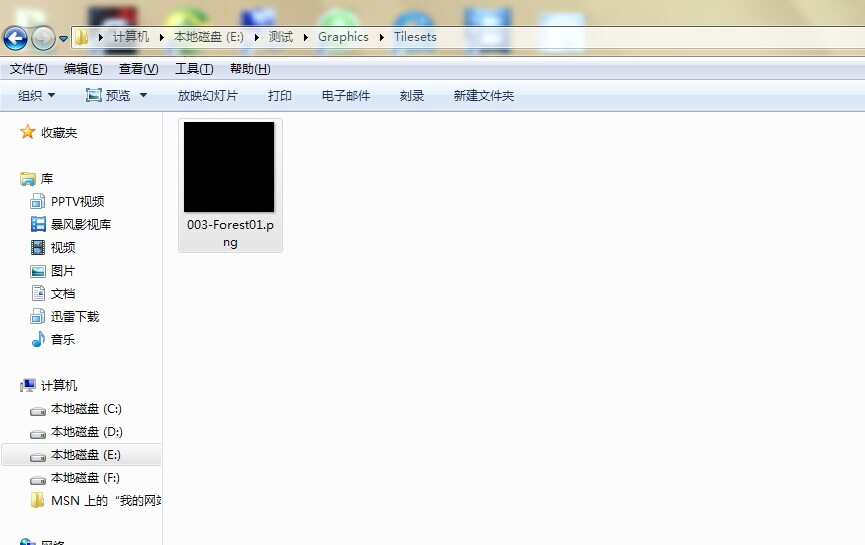The height and width of the screenshot is (545, 865).
Task: Click the star icon beside 收藏夹
Action: coord(28,132)
